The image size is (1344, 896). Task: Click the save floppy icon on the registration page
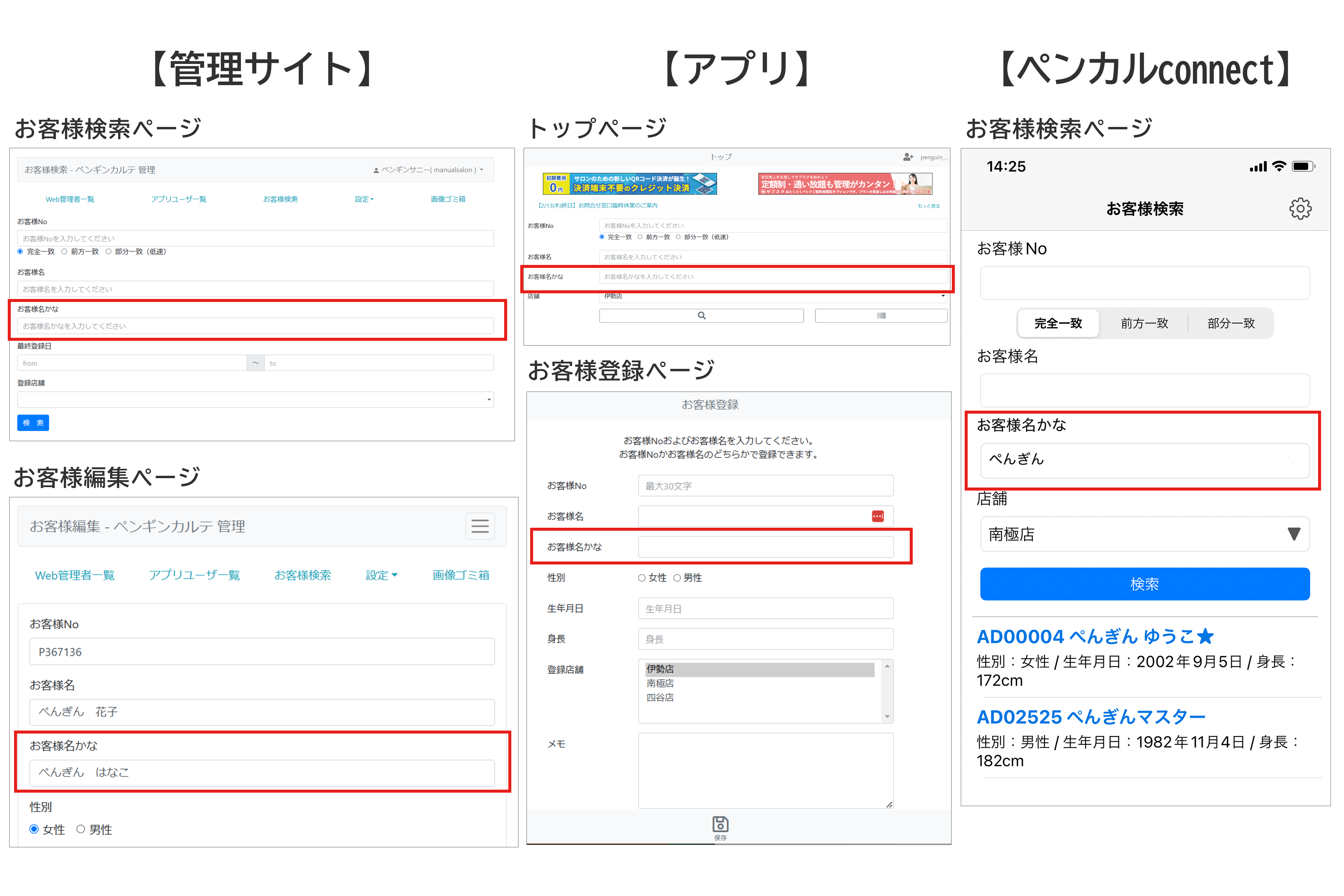[x=720, y=824]
